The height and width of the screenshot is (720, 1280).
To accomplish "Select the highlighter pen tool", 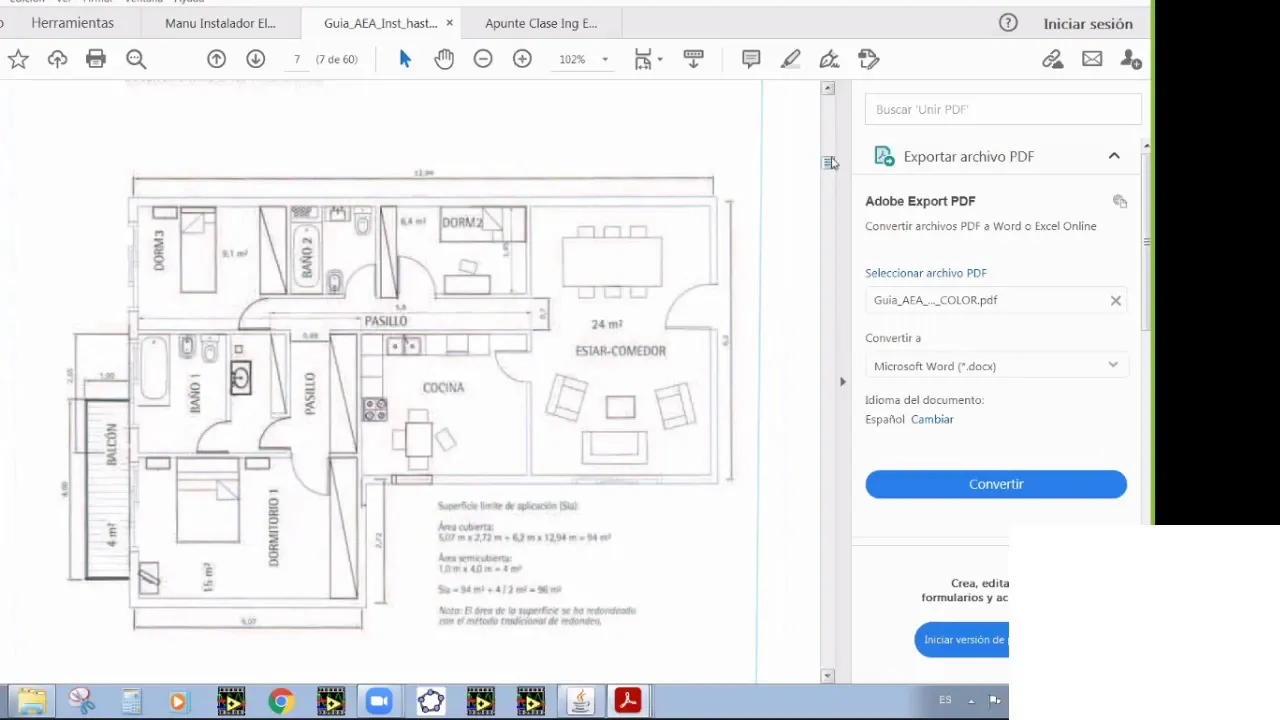I will (790, 60).
